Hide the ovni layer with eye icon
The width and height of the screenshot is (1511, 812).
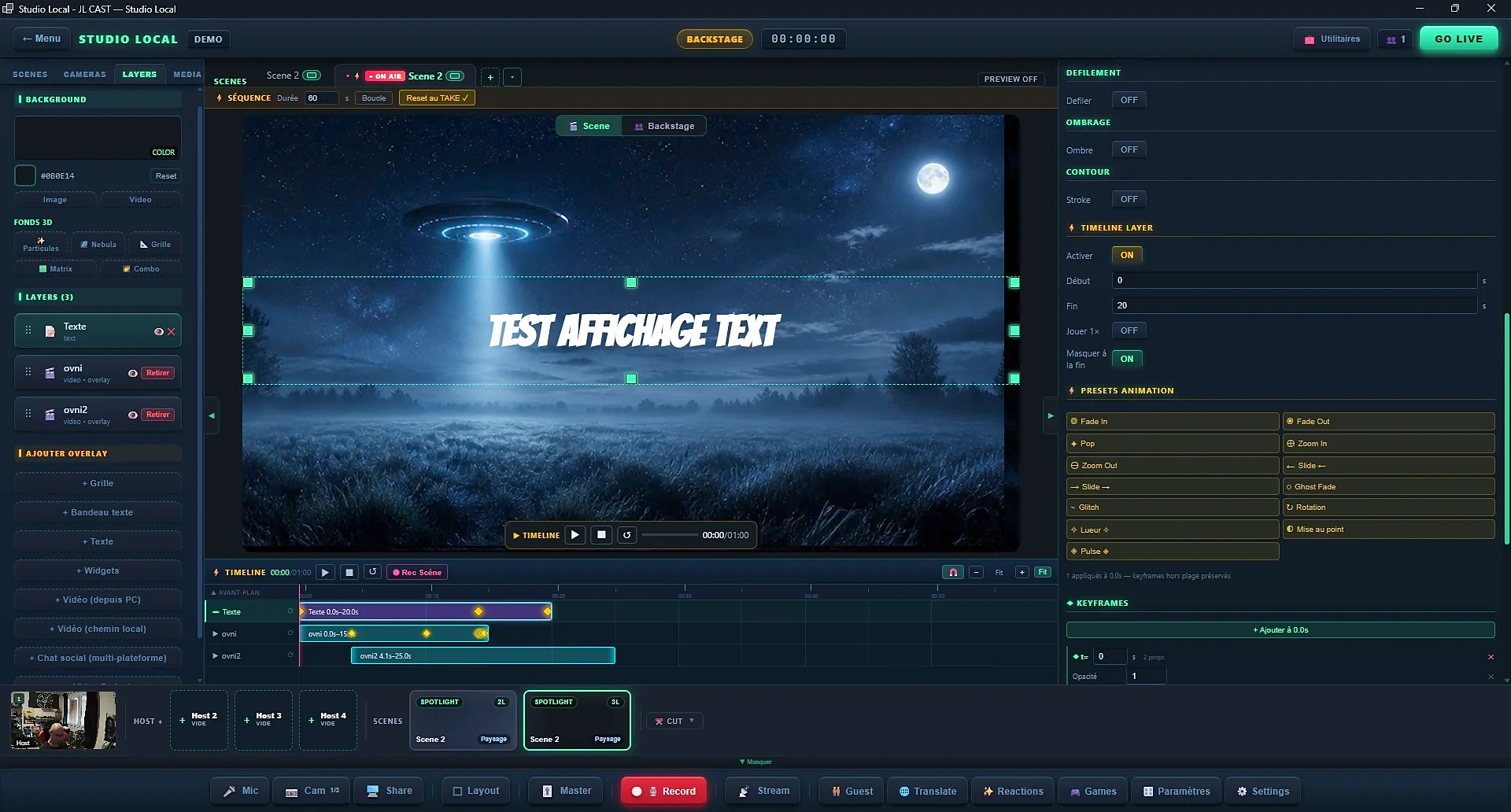132,373
